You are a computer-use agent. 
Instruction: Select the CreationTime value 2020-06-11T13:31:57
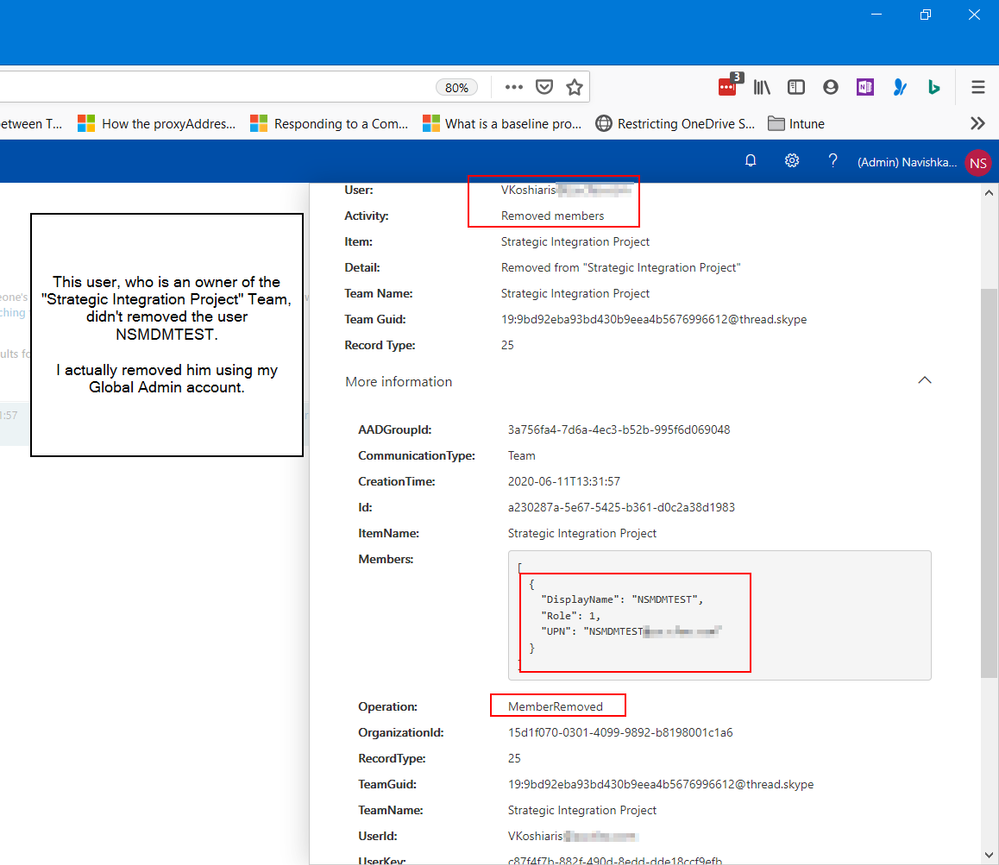click(564, 482)
